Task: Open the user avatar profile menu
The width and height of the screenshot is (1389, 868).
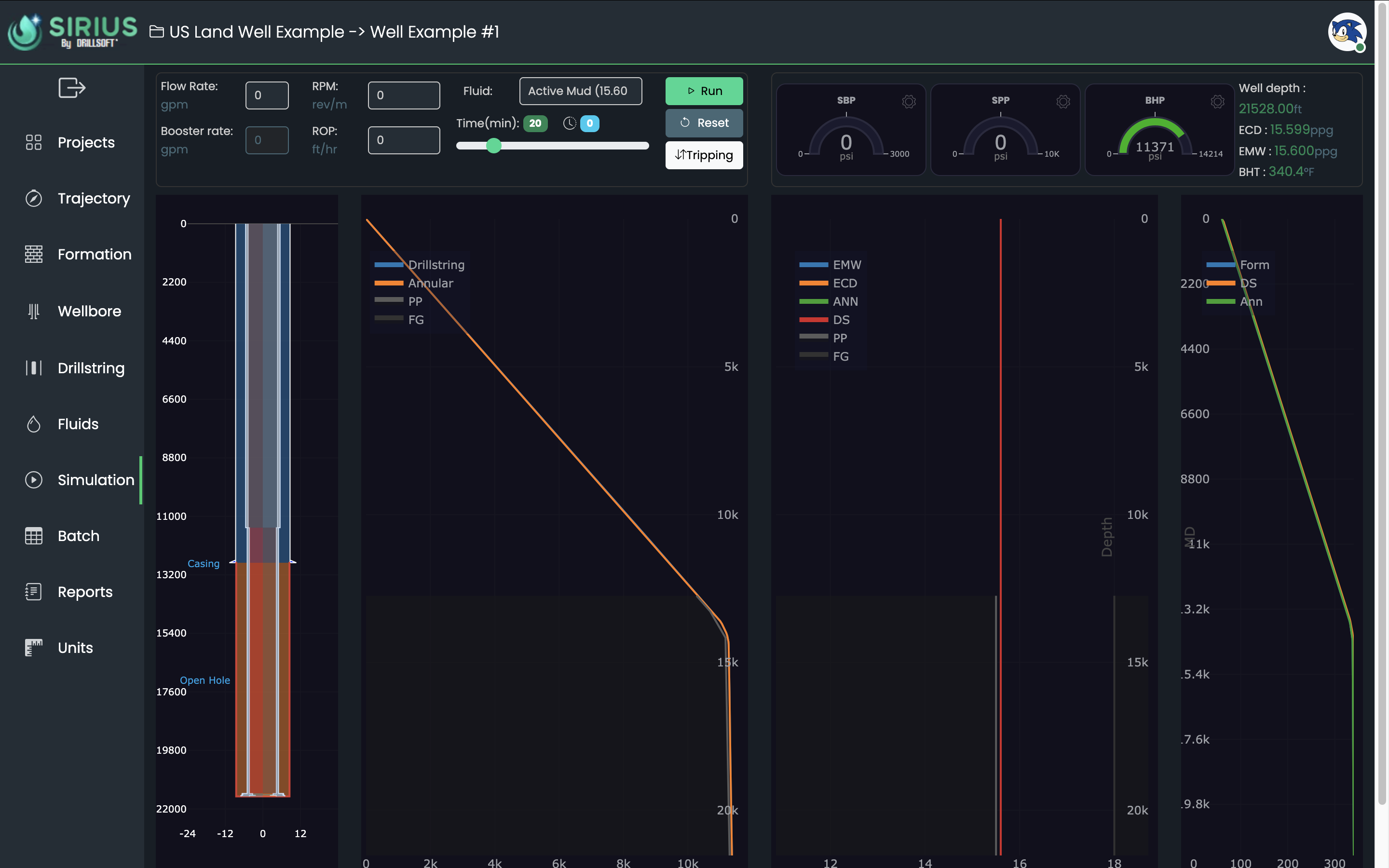Action: pos(1347,32)
